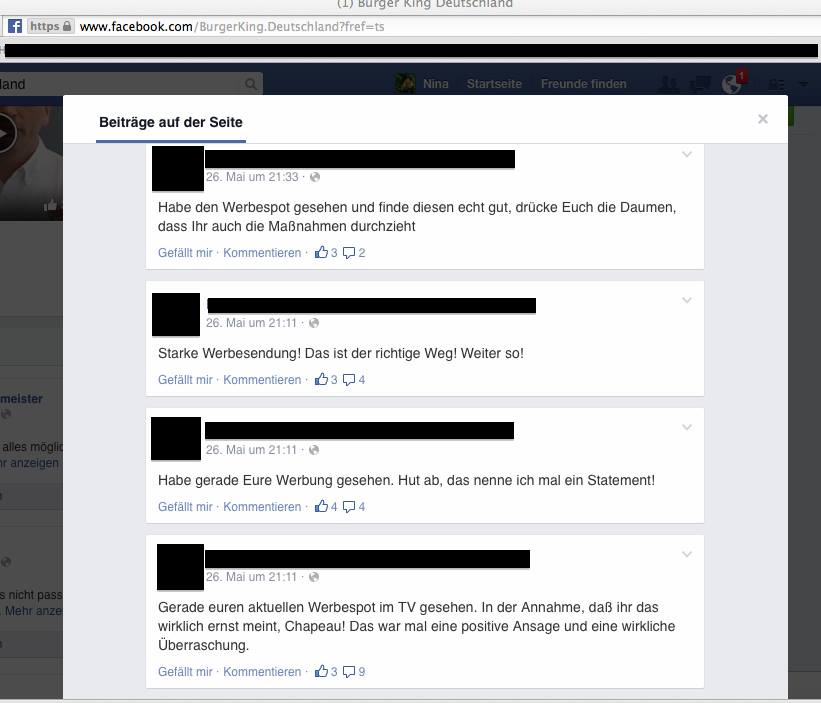Click comment bubble icon showing 2 comments
The width and height of the screenshot is (821, 703).
349,253
